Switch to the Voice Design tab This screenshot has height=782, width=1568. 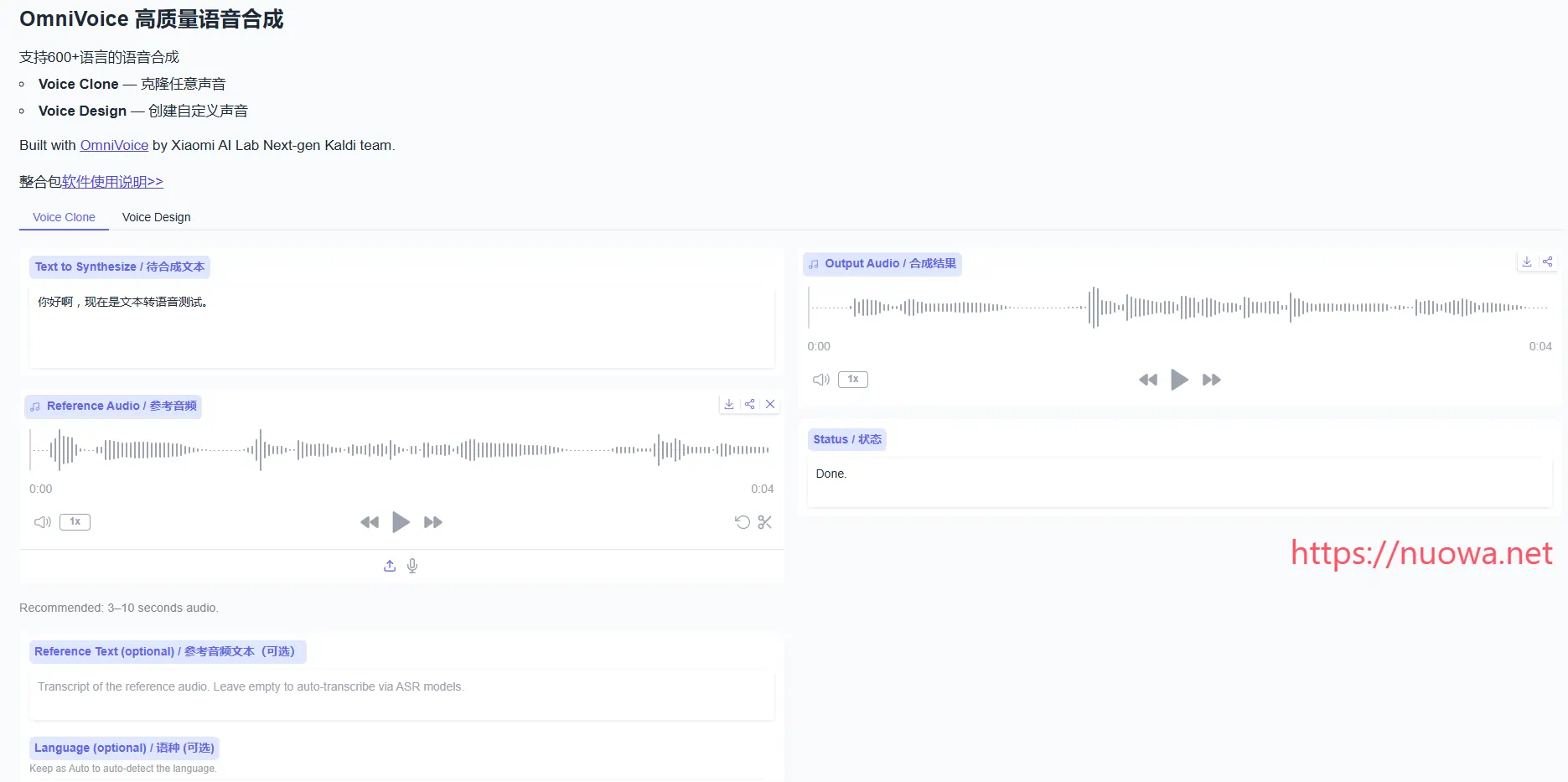click(x=156, y=217)
